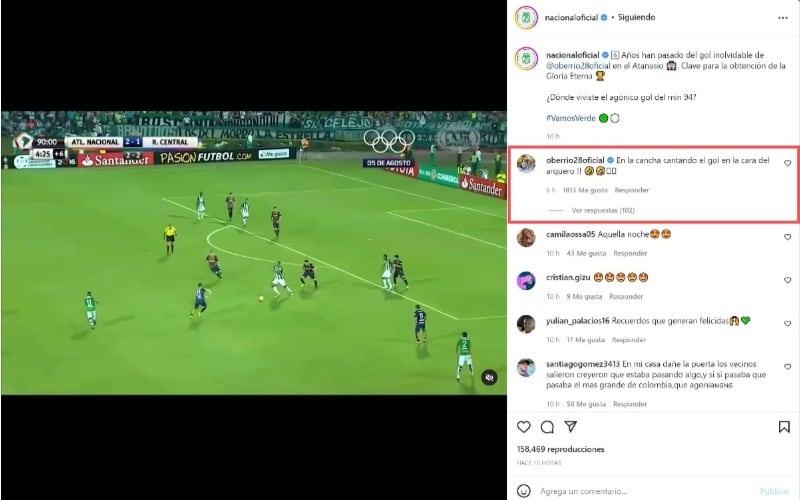The width and height of the screenshot is (800, 500).
Task: Open the comment bubble icon
Action: click(x=547, y=427)
